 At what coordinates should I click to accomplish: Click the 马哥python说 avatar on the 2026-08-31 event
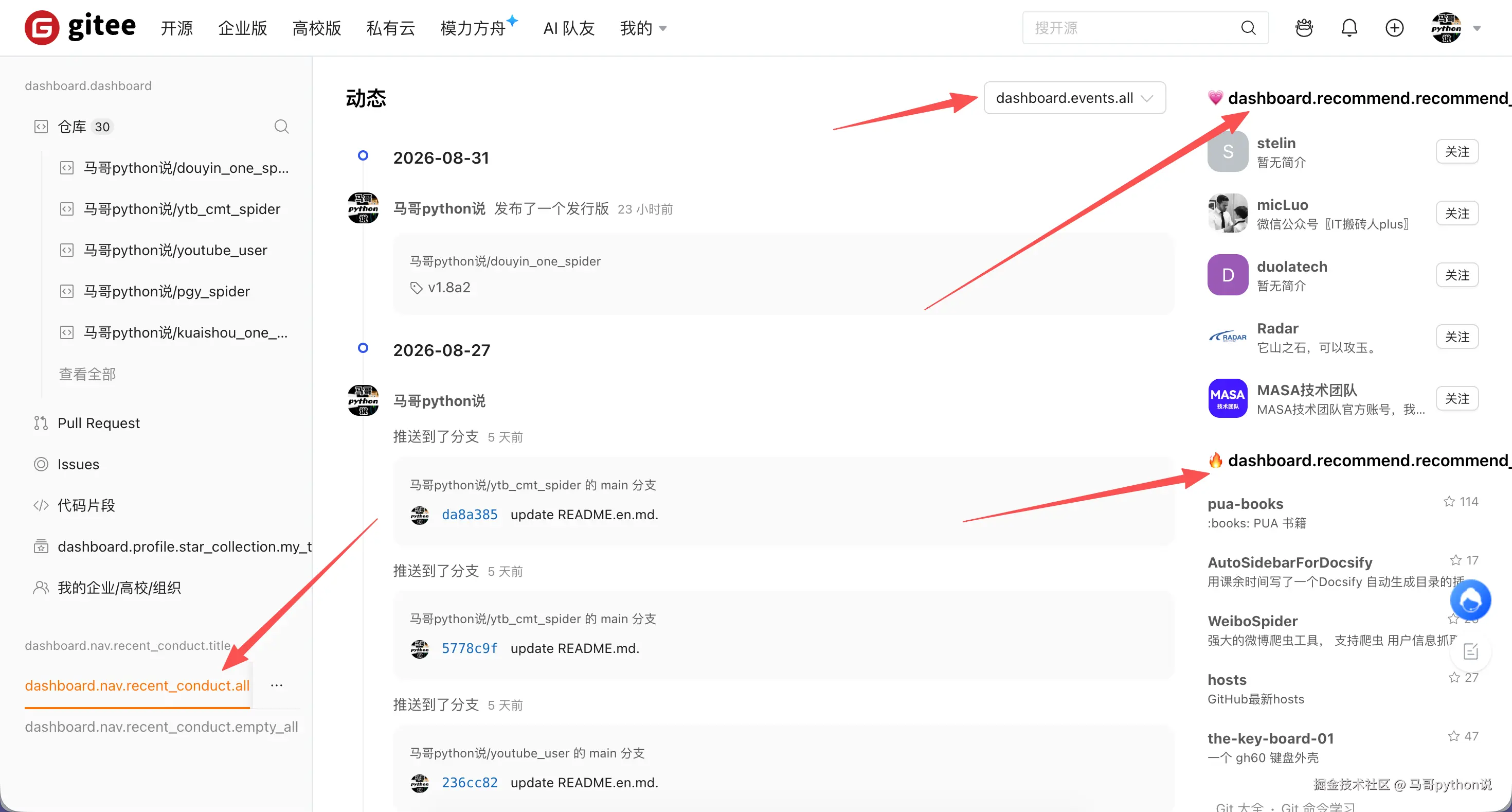click(x=363, y=208)
